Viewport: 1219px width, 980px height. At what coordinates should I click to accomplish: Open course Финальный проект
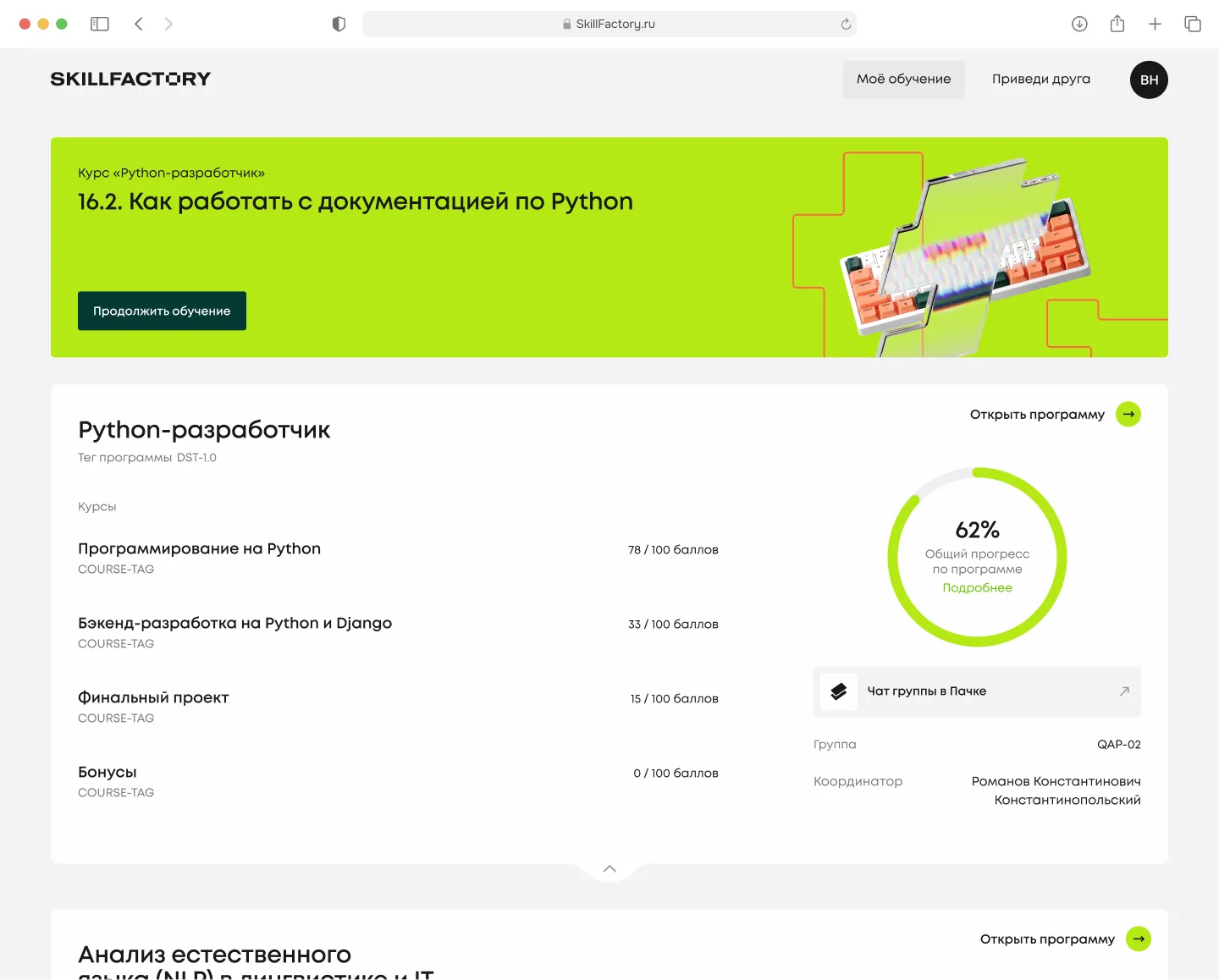[x=153, y=697]
